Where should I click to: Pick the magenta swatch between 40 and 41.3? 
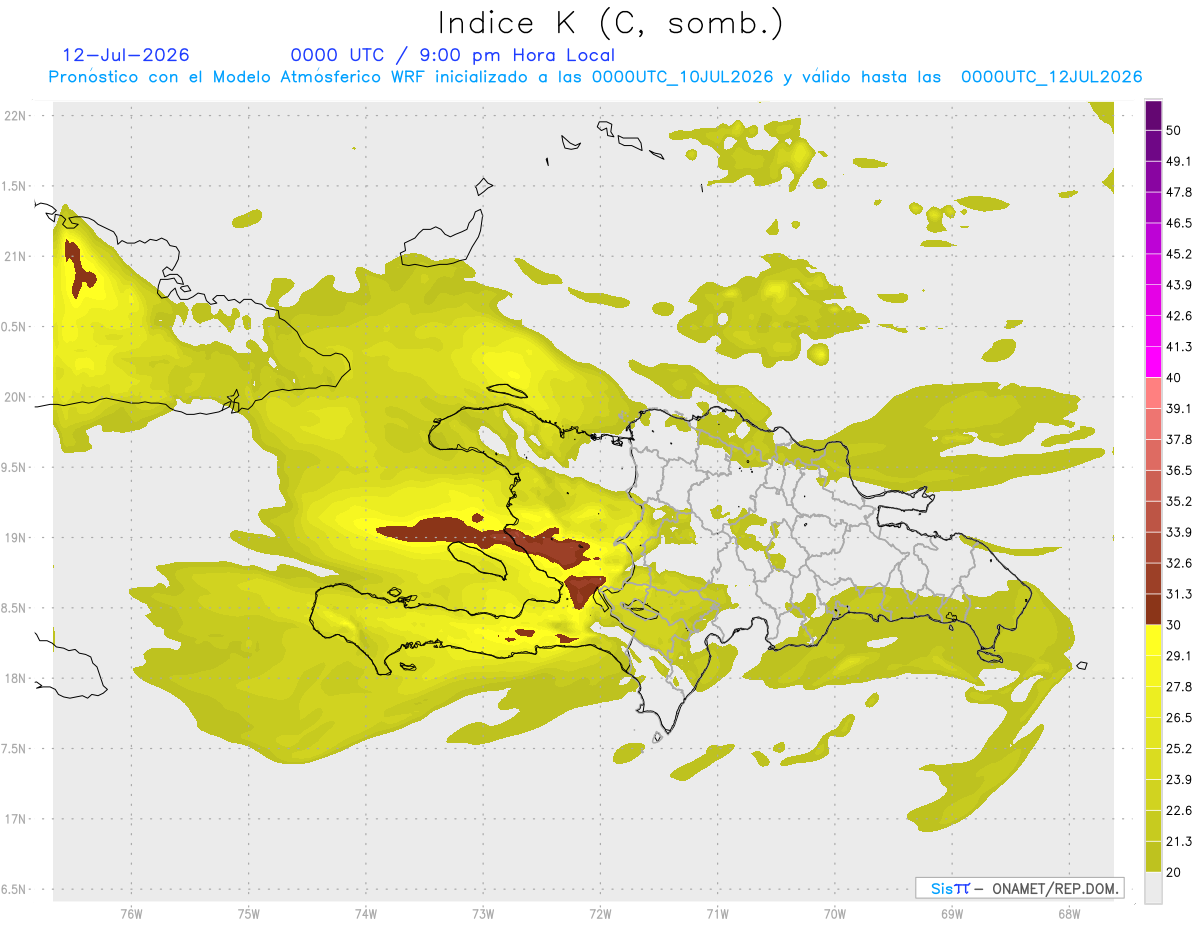1154,362
